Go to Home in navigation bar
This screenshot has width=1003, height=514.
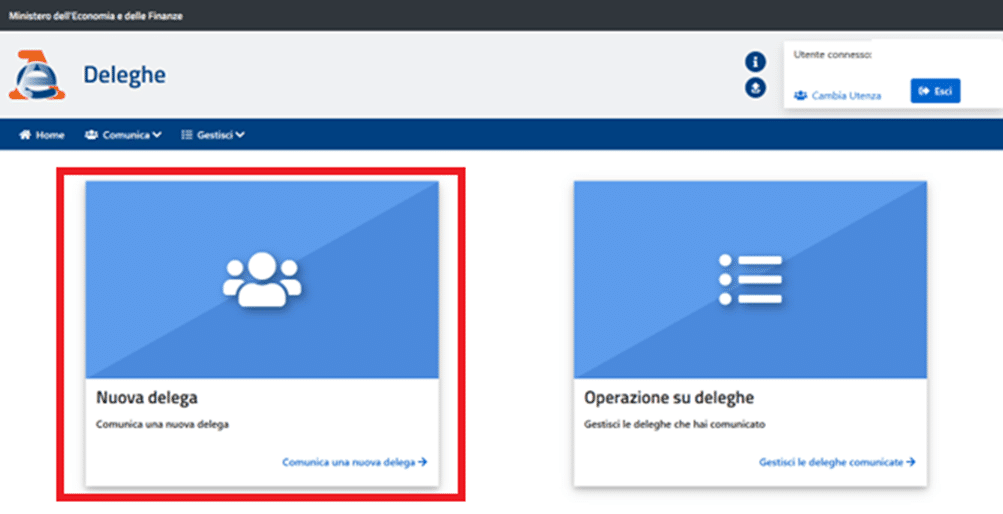pos(50,135)
